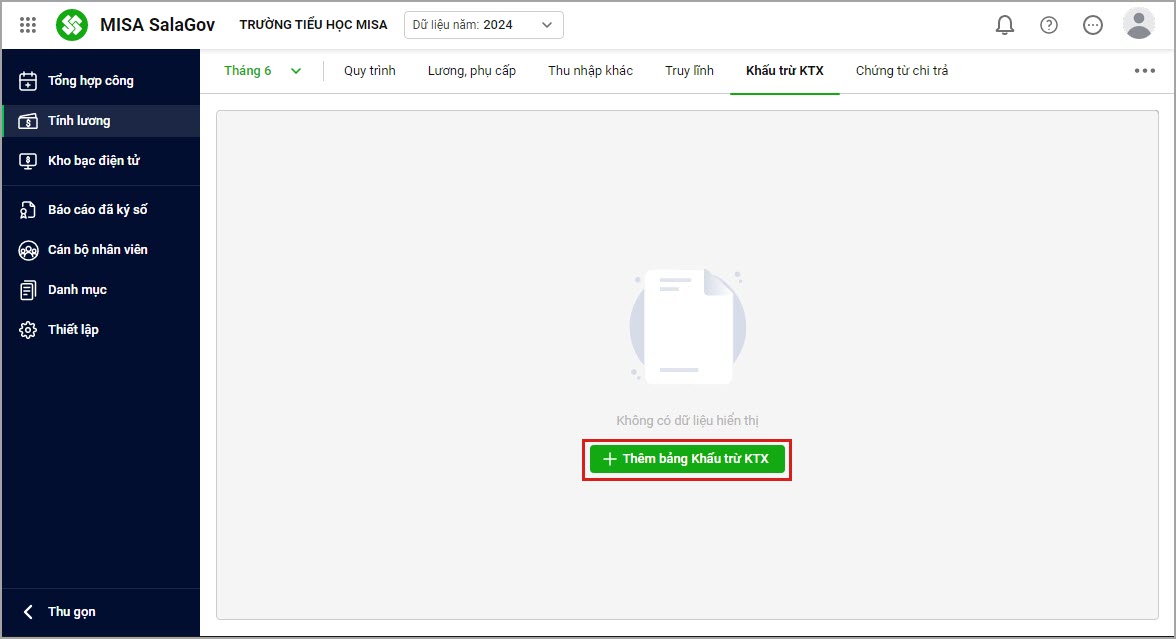
Task: Open the Danh mục sidebar item
Action: (77, 290)
